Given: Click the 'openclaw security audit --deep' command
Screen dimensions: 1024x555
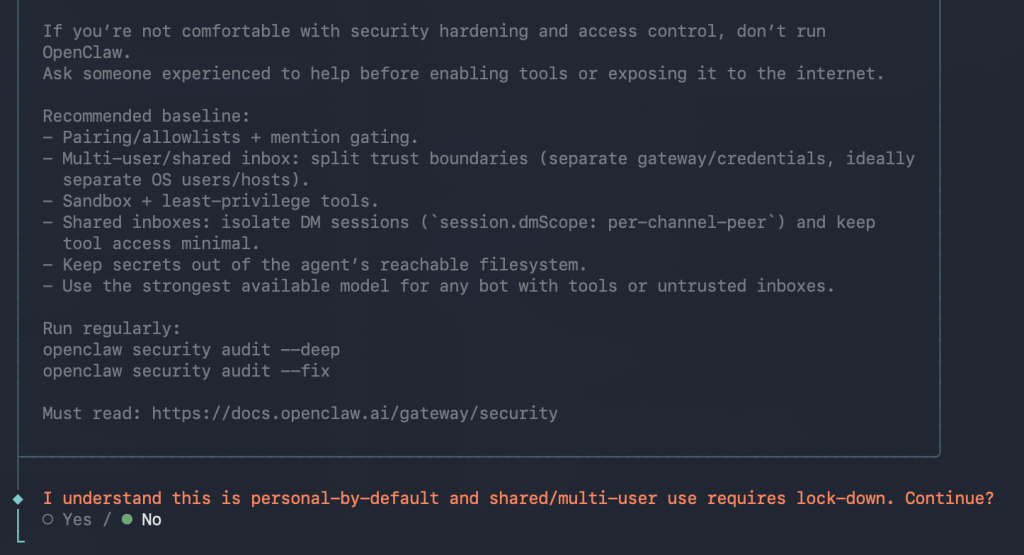Looking at the screenshot, I should pos(191,349).
